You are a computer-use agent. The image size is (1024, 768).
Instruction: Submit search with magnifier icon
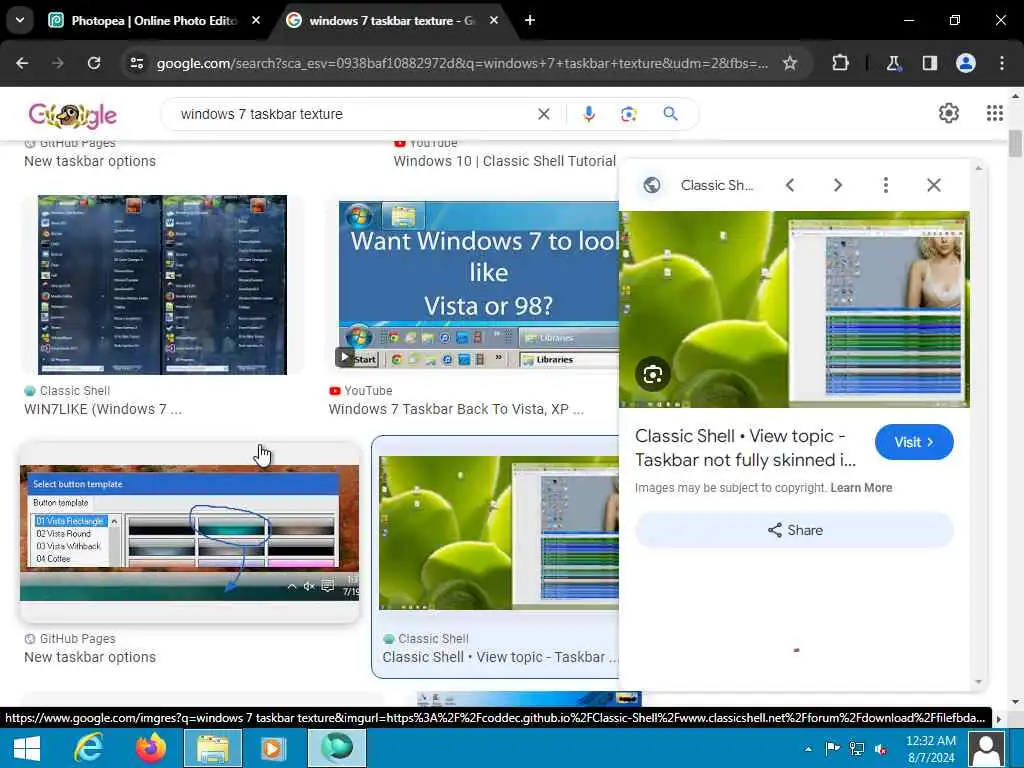coord(671,114)
